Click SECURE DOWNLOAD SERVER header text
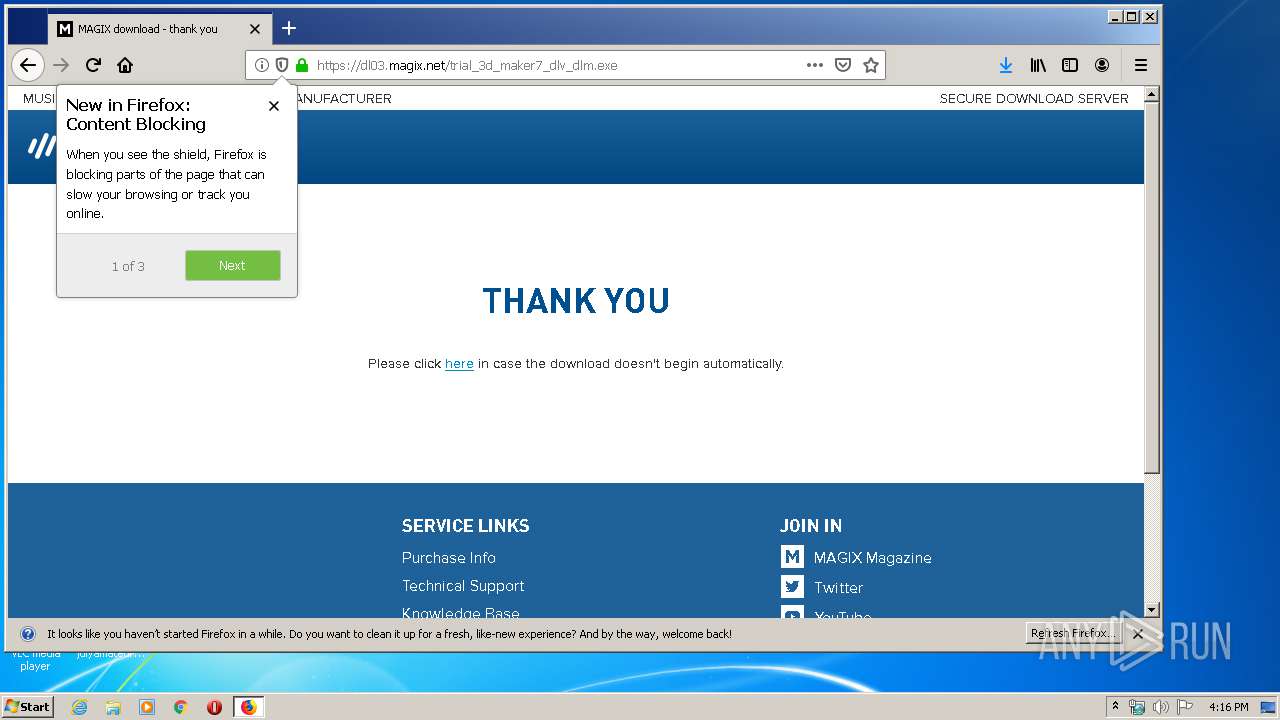This screenshot has width=1280, height=720. 1034,99
